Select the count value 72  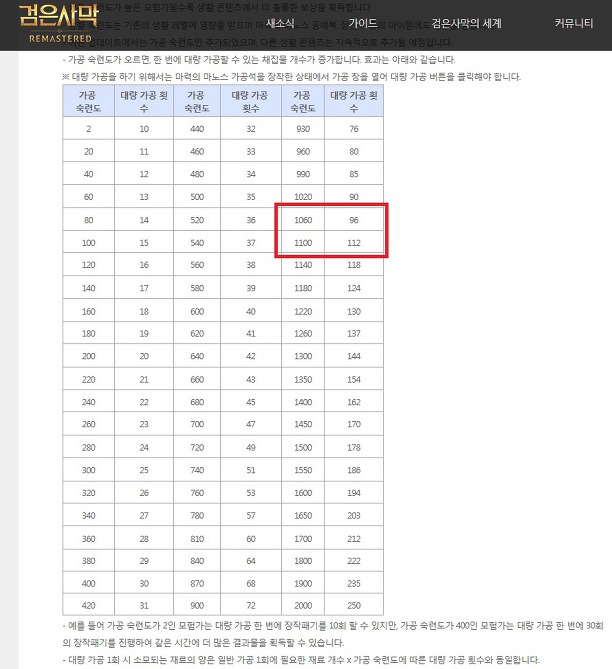(x=251, y=605)
